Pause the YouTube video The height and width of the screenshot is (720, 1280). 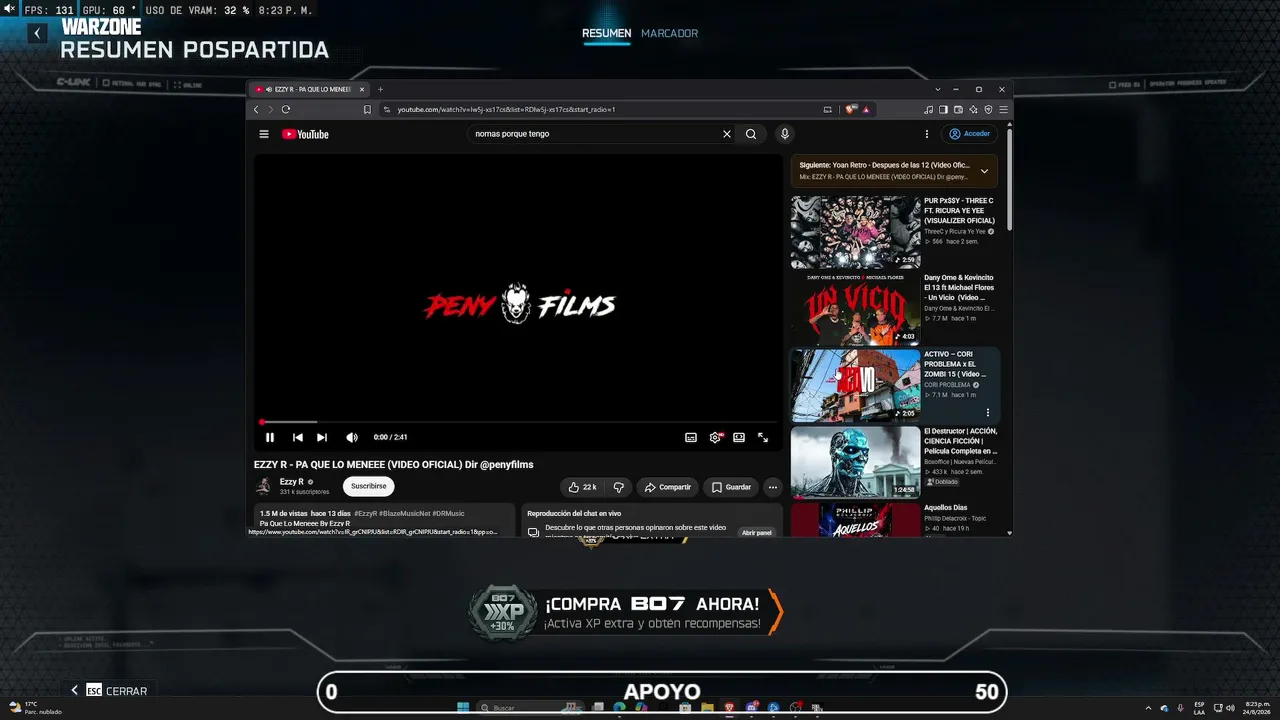[270, 437]
